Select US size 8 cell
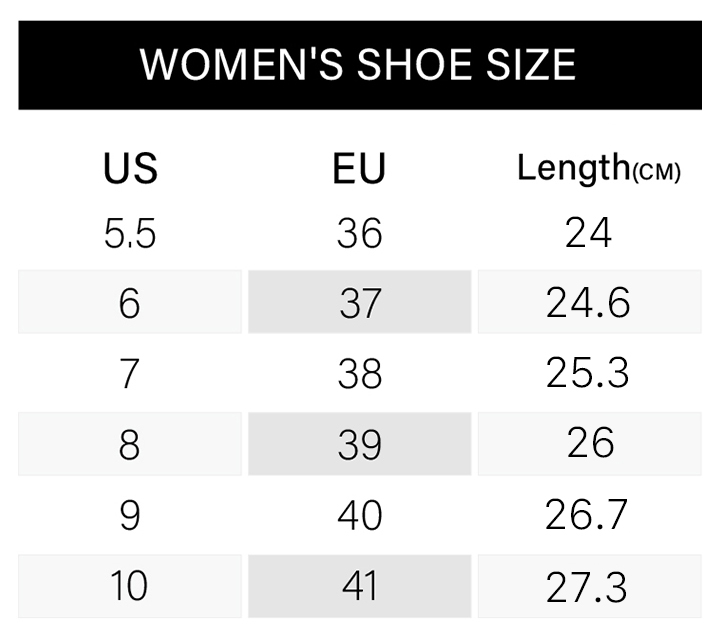 (130, 444)
